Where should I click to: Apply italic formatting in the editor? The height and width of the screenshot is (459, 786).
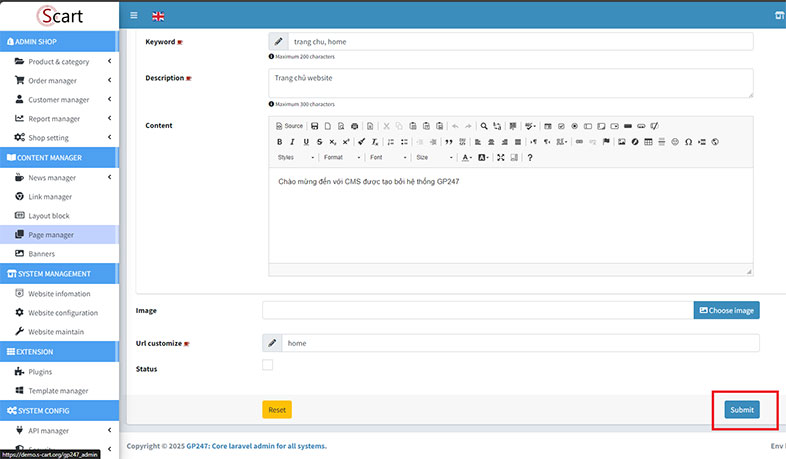tap(292, 142)
